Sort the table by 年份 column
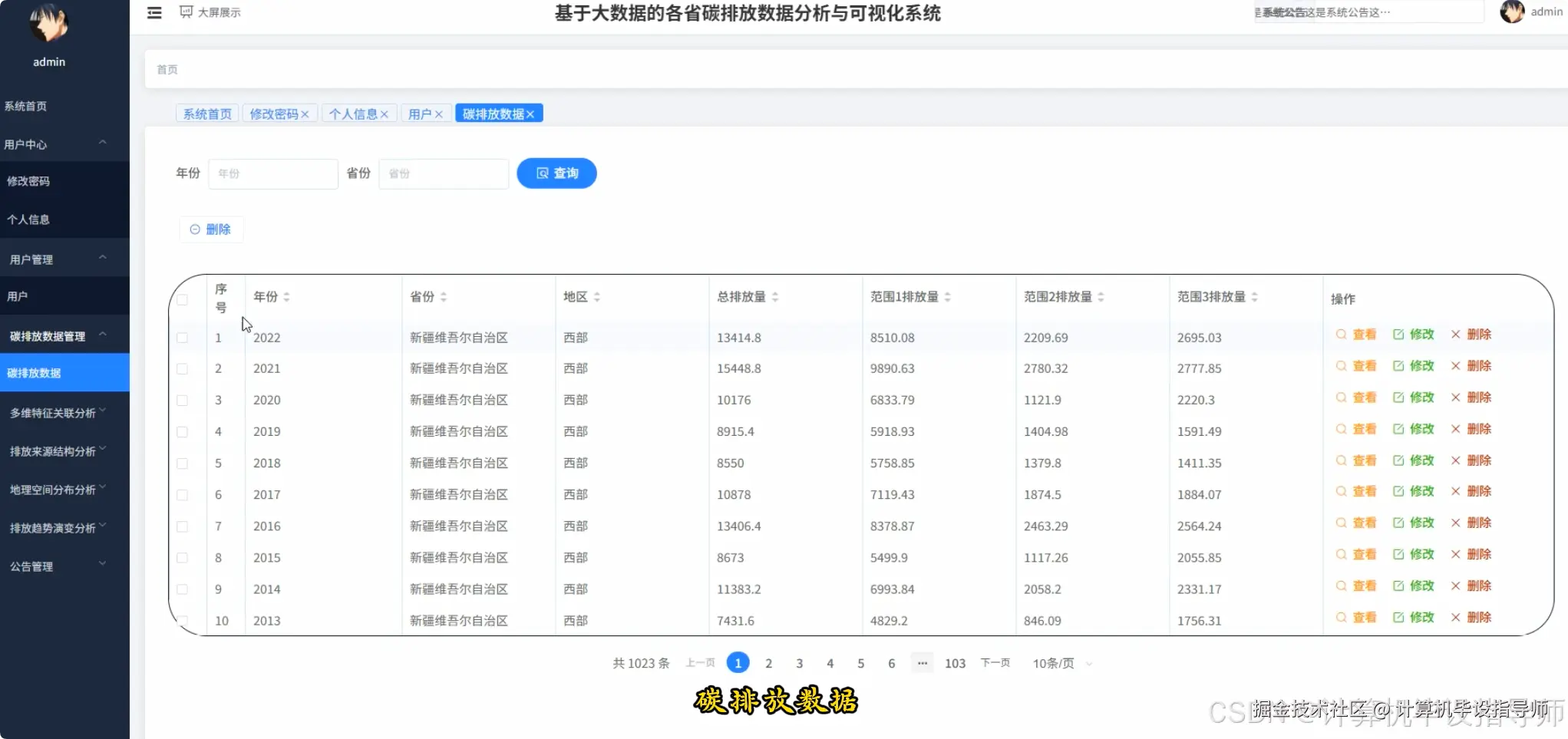Image resolution: width=1568 pixels, height=739 pixels. pos(286,296)
